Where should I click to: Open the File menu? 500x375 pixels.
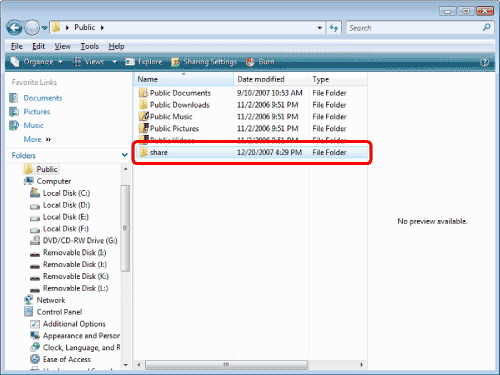coord(17,46)
